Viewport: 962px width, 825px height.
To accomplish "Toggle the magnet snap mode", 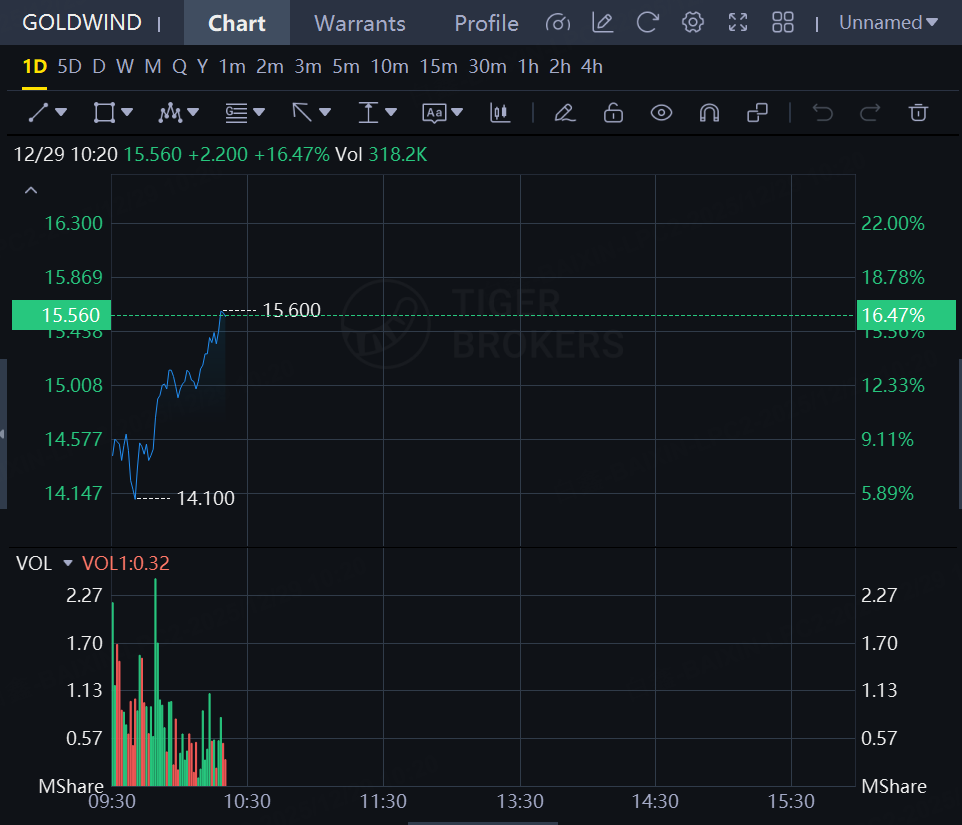I will [x=709, y=113].
